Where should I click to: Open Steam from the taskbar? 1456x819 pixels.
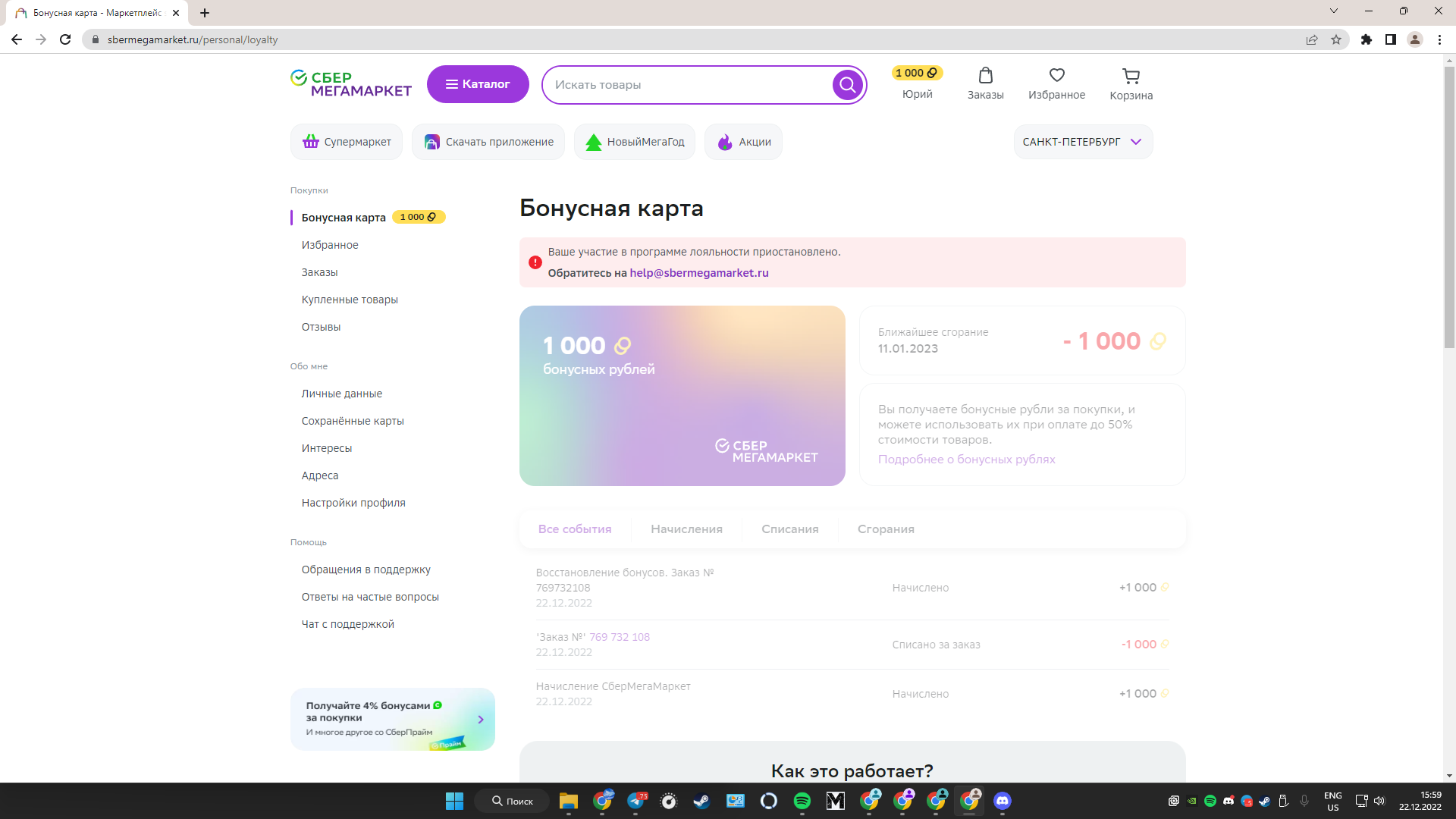click(x=701, y=801)
